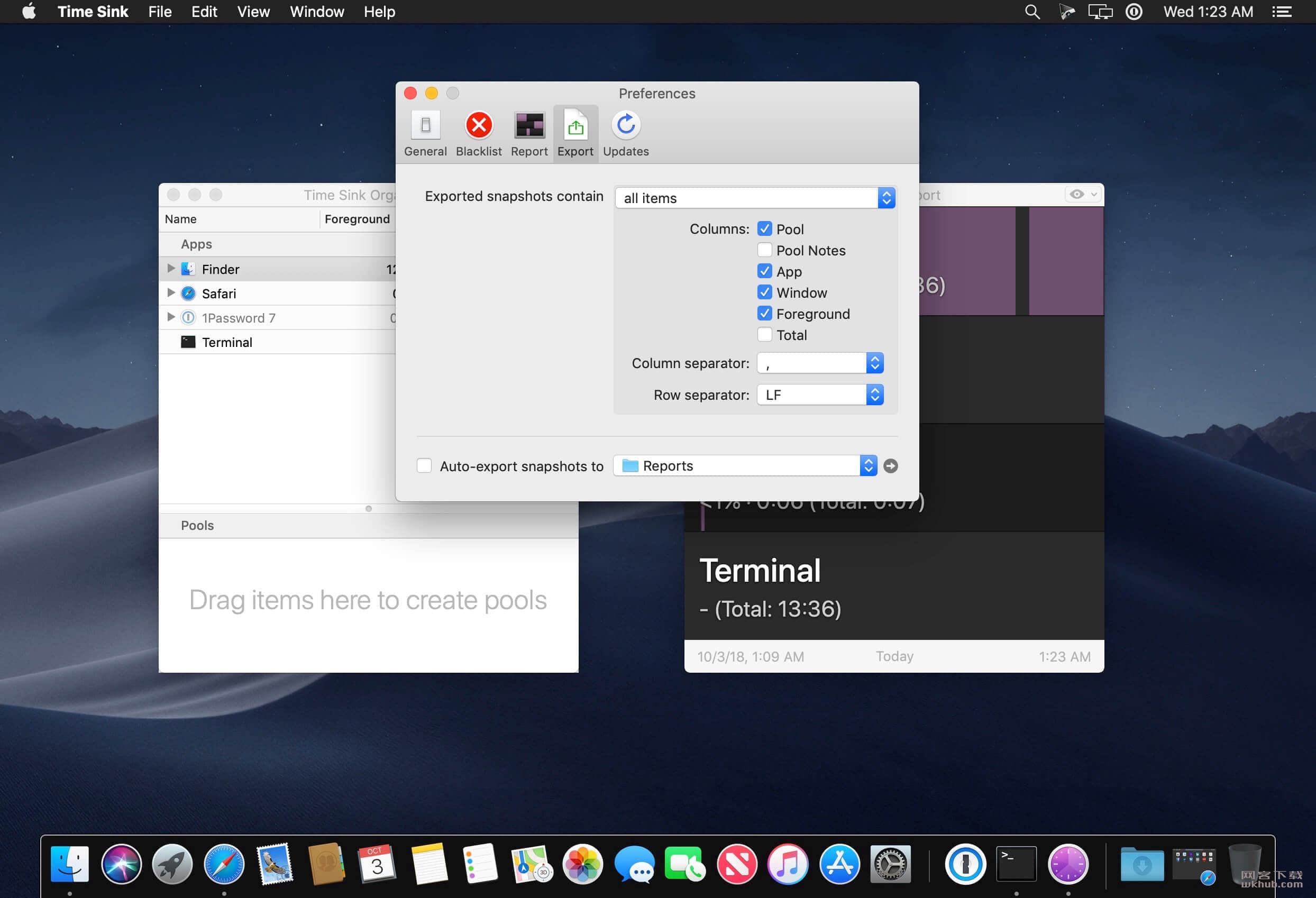Open Reminders from the Dock
Screen dimensions: 1316x898
480,863
